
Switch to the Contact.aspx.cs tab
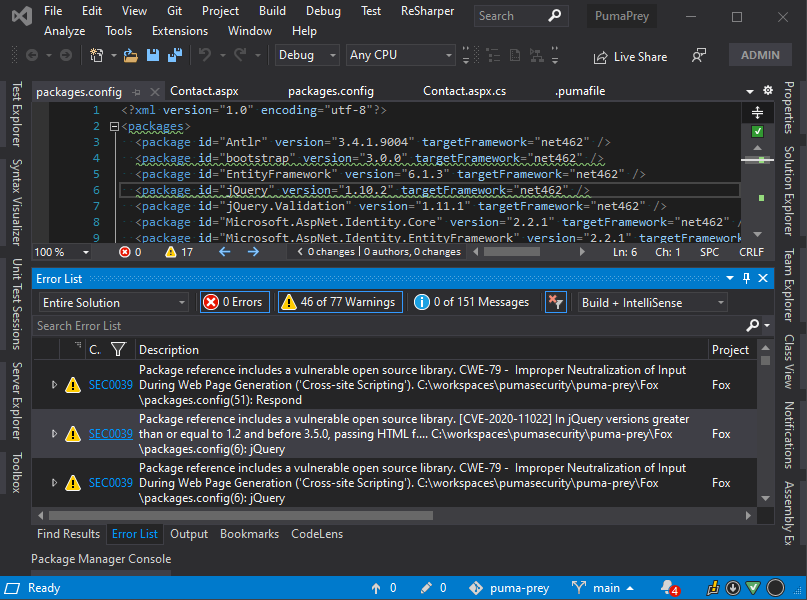point(464,91)
